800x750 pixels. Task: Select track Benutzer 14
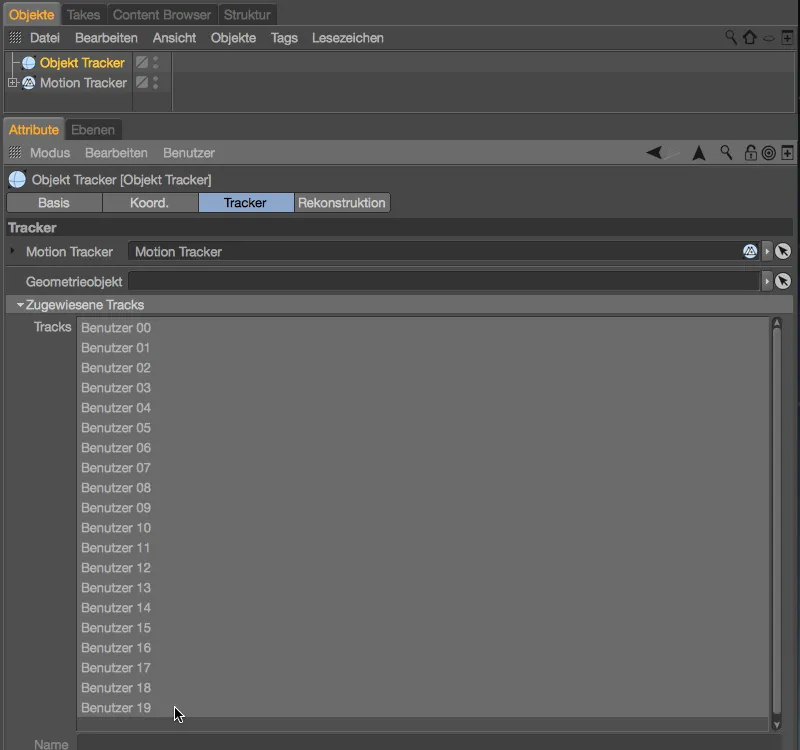[x=422, y=608]
